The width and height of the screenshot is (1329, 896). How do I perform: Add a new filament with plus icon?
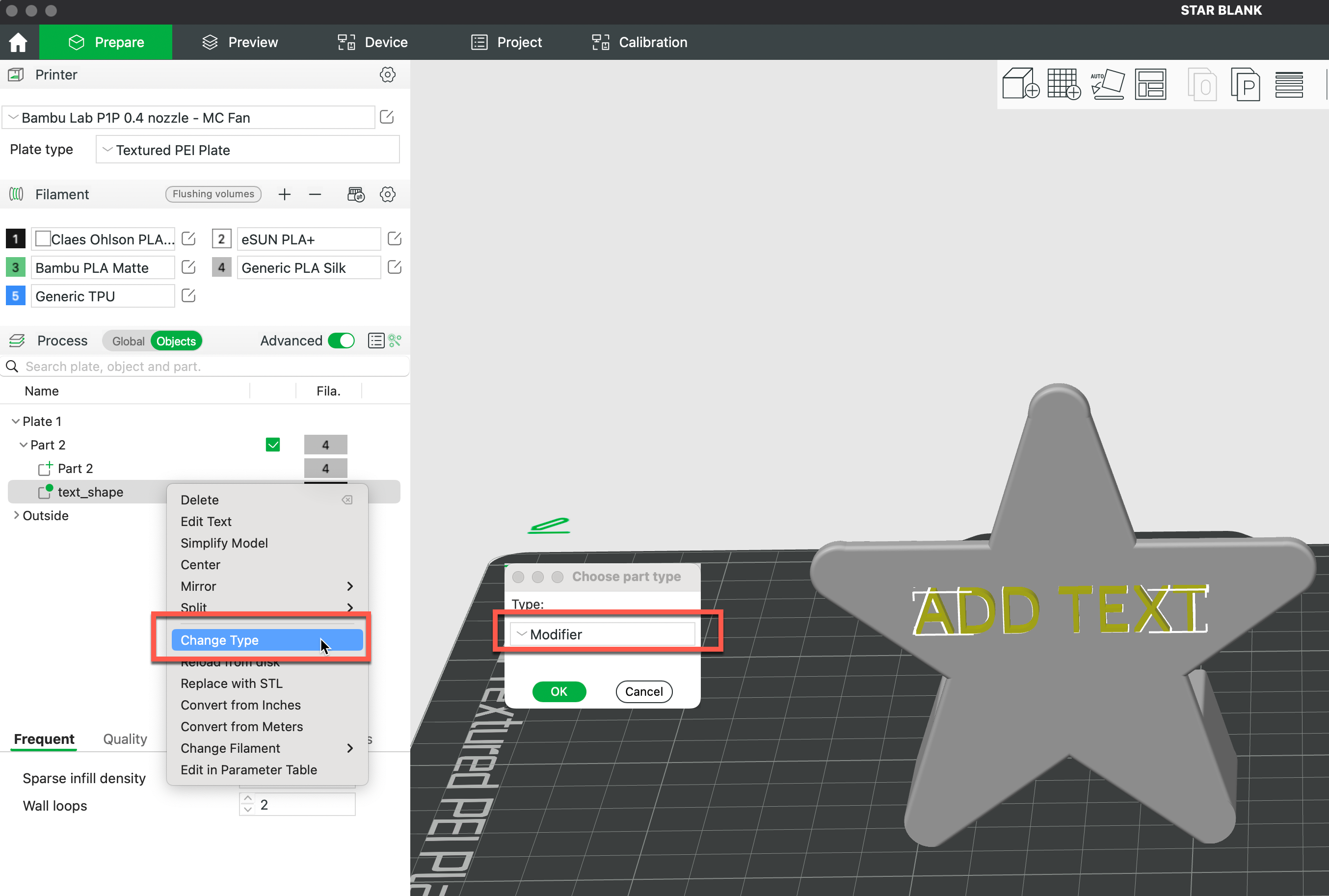coord(285,194)
